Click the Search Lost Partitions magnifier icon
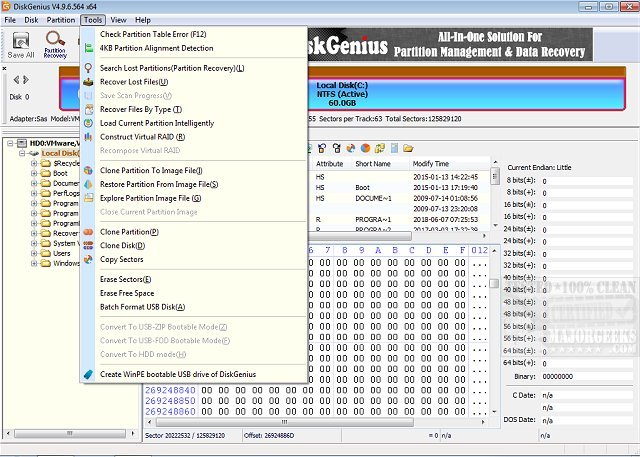Image resolution: width=640 pixels, height=457 pixels. [x=89, y=68]
